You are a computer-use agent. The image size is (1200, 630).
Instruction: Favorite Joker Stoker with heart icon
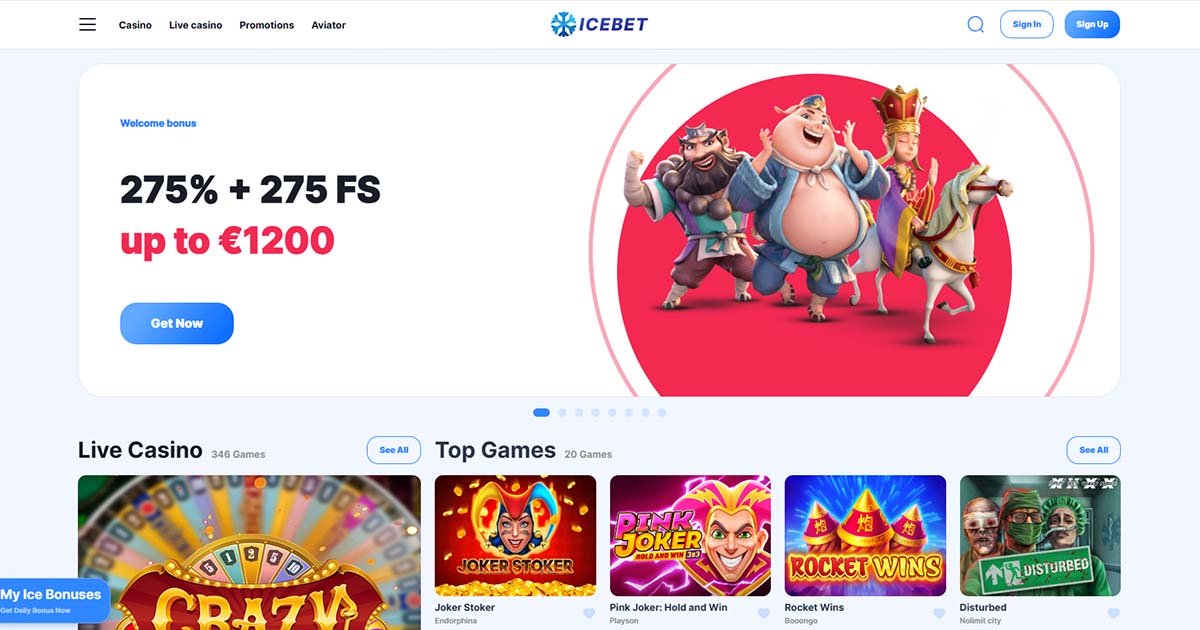(x=589, y=614)
